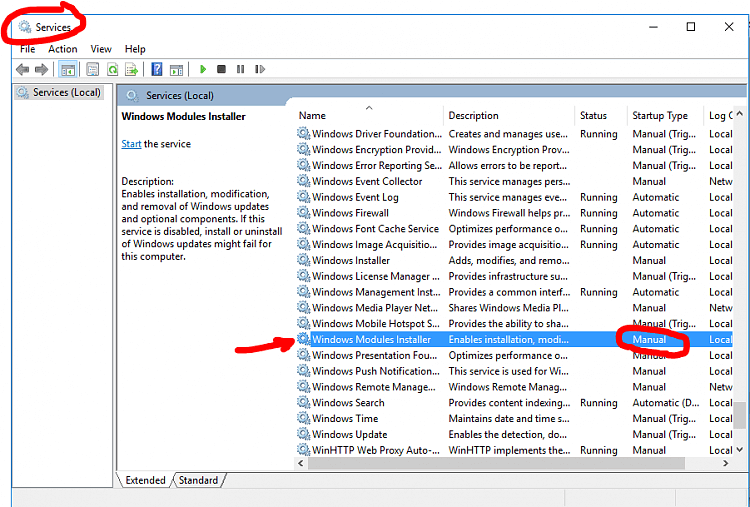Click the Start the service link
Screen dimensions: 750x507
pos(131,144)
